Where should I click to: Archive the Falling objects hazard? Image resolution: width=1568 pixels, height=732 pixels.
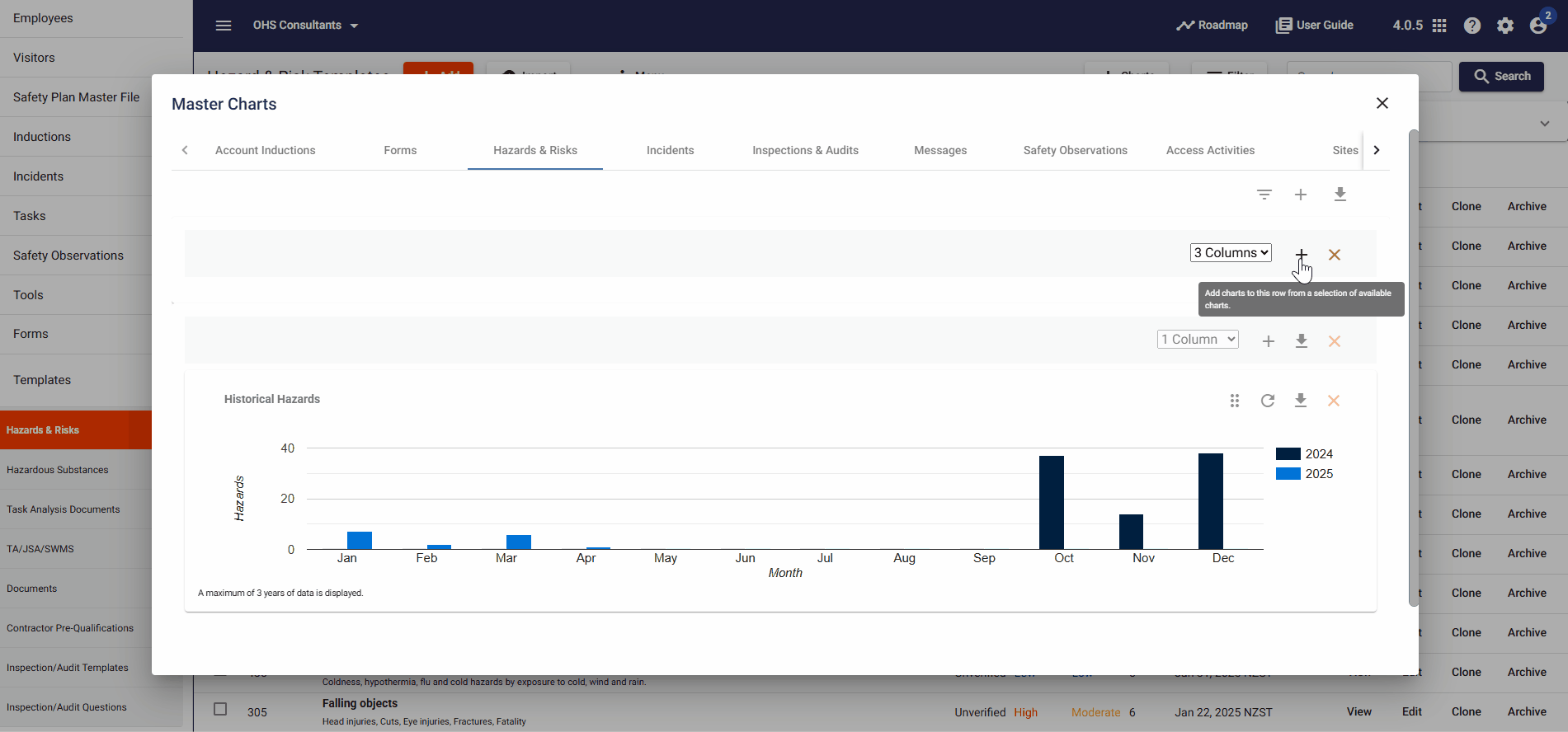pyautogui.click(x=1528, y=711)
